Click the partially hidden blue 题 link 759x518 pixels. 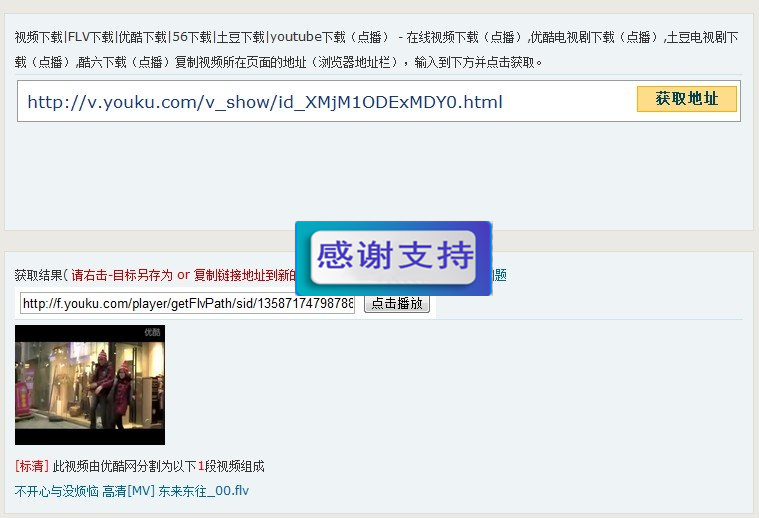(500, 275)
